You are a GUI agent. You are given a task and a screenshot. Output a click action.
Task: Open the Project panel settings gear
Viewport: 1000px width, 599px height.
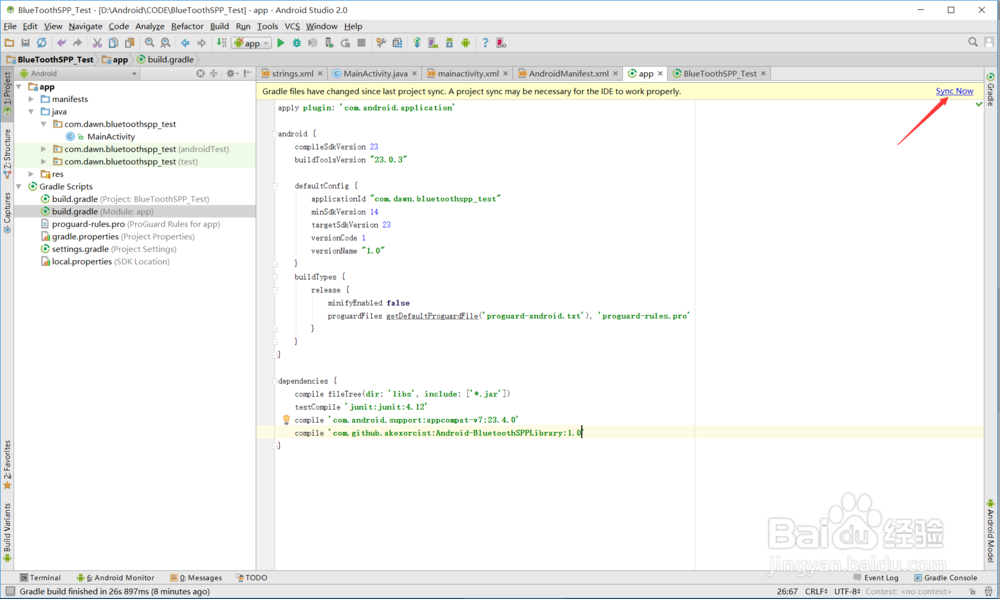click(231, 73)
